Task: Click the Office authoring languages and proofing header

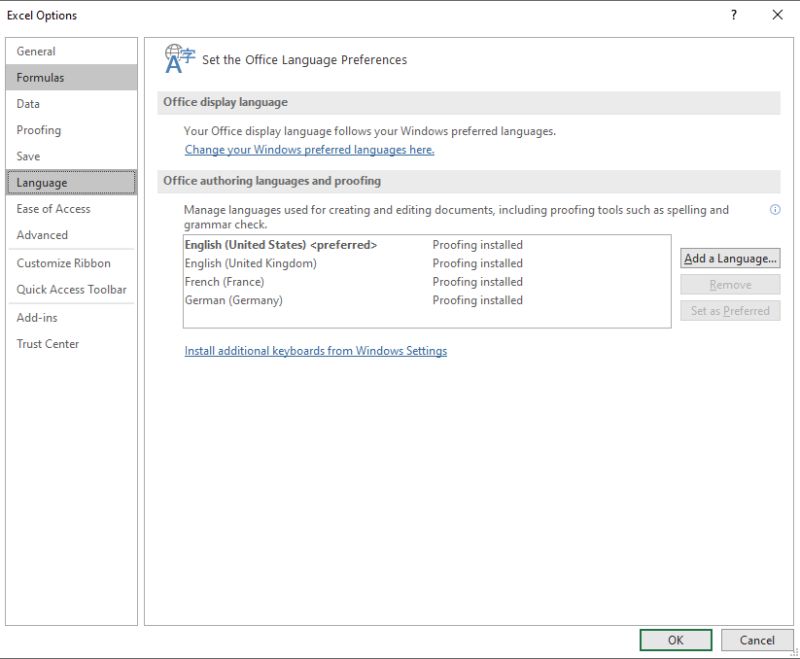Action: pos(469,181)
